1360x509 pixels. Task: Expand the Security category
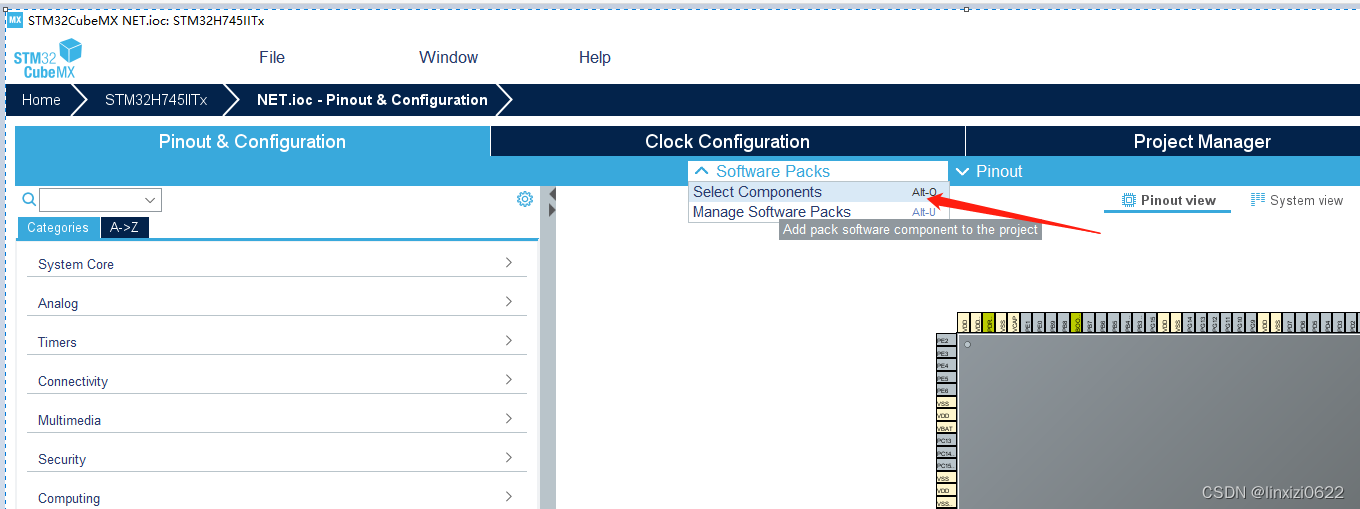[x=509, y=458]
